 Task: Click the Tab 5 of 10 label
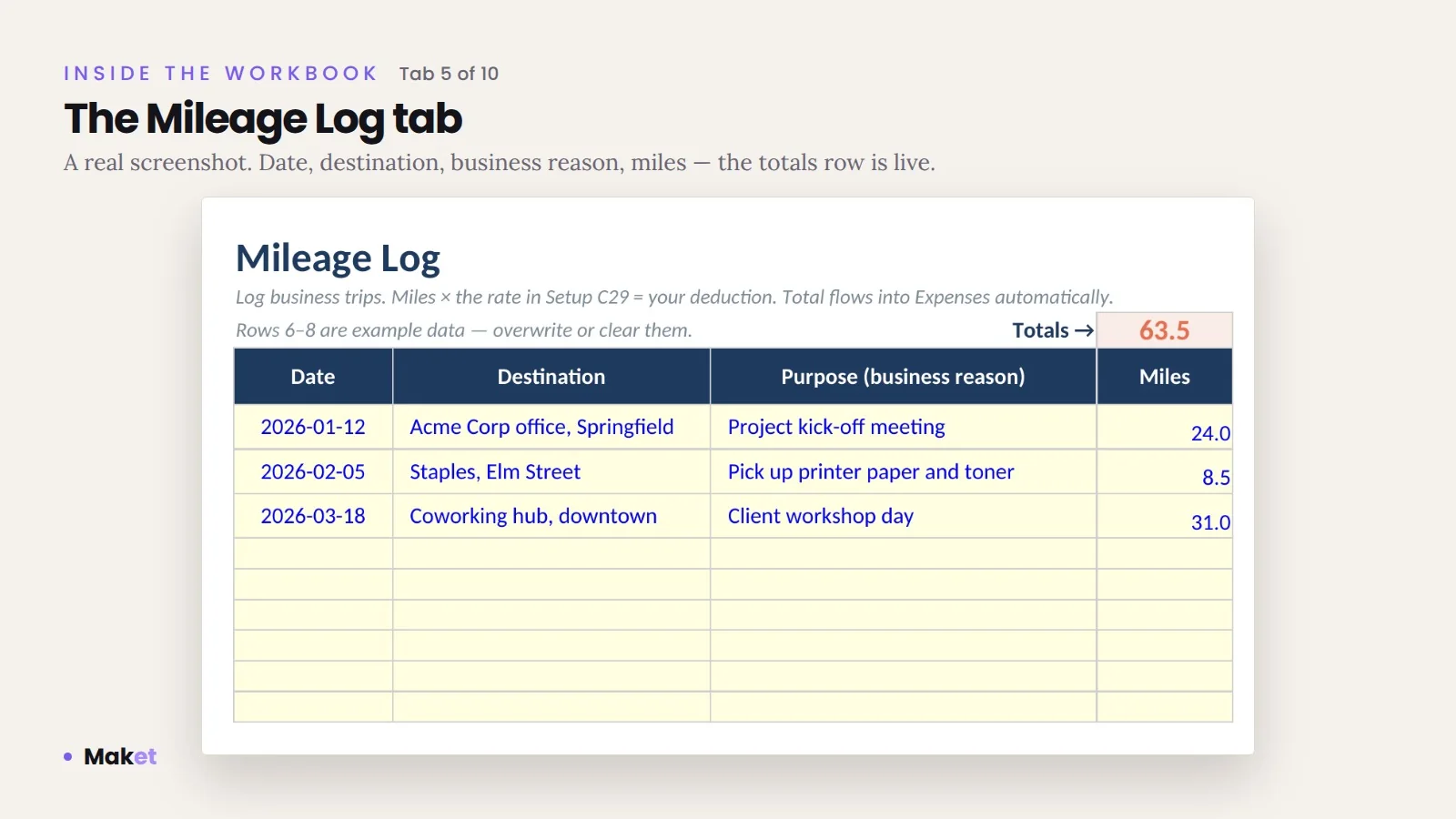click(x=449, y=74)
